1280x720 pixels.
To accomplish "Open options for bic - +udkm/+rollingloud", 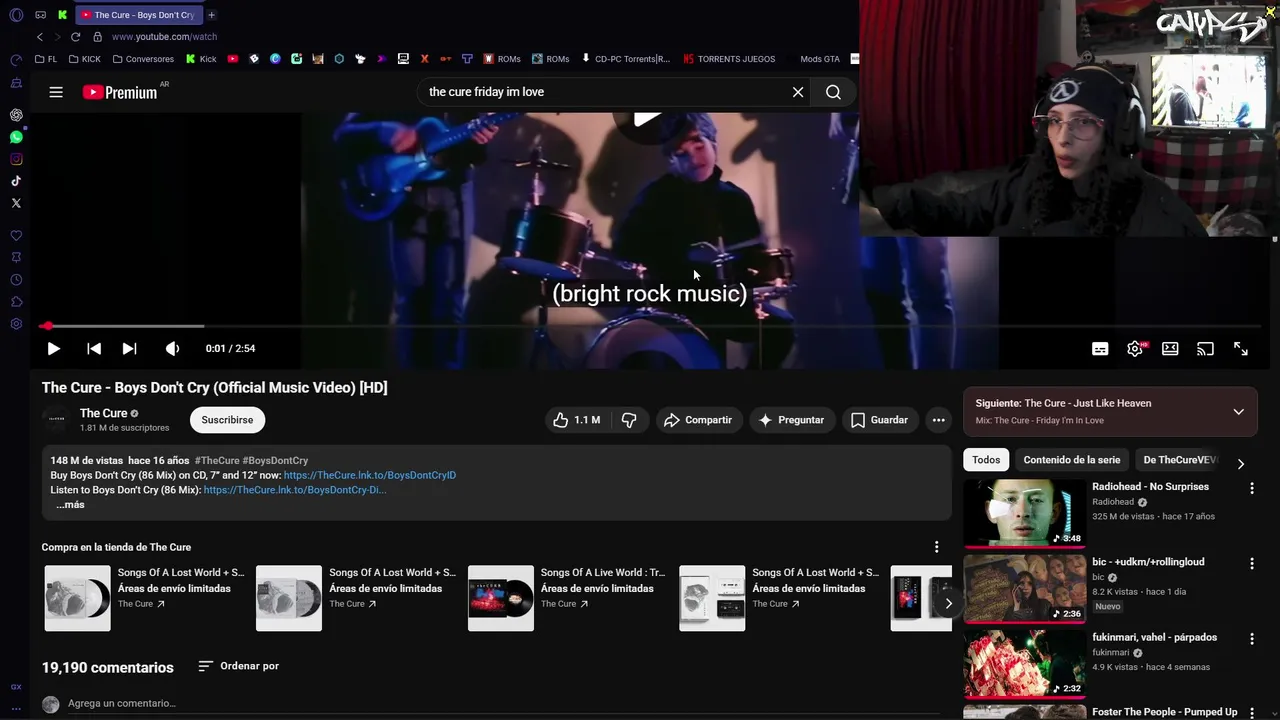I will pos(1251,563).
